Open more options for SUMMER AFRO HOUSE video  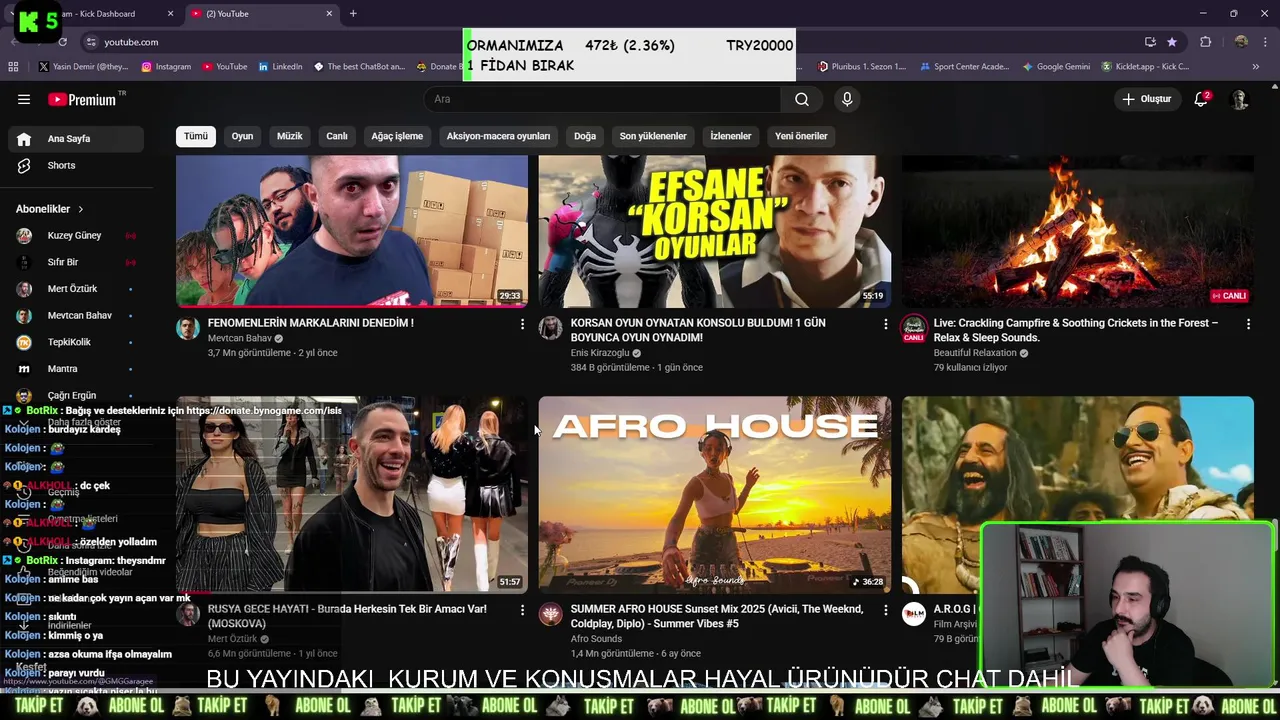(x=885, y=610)
